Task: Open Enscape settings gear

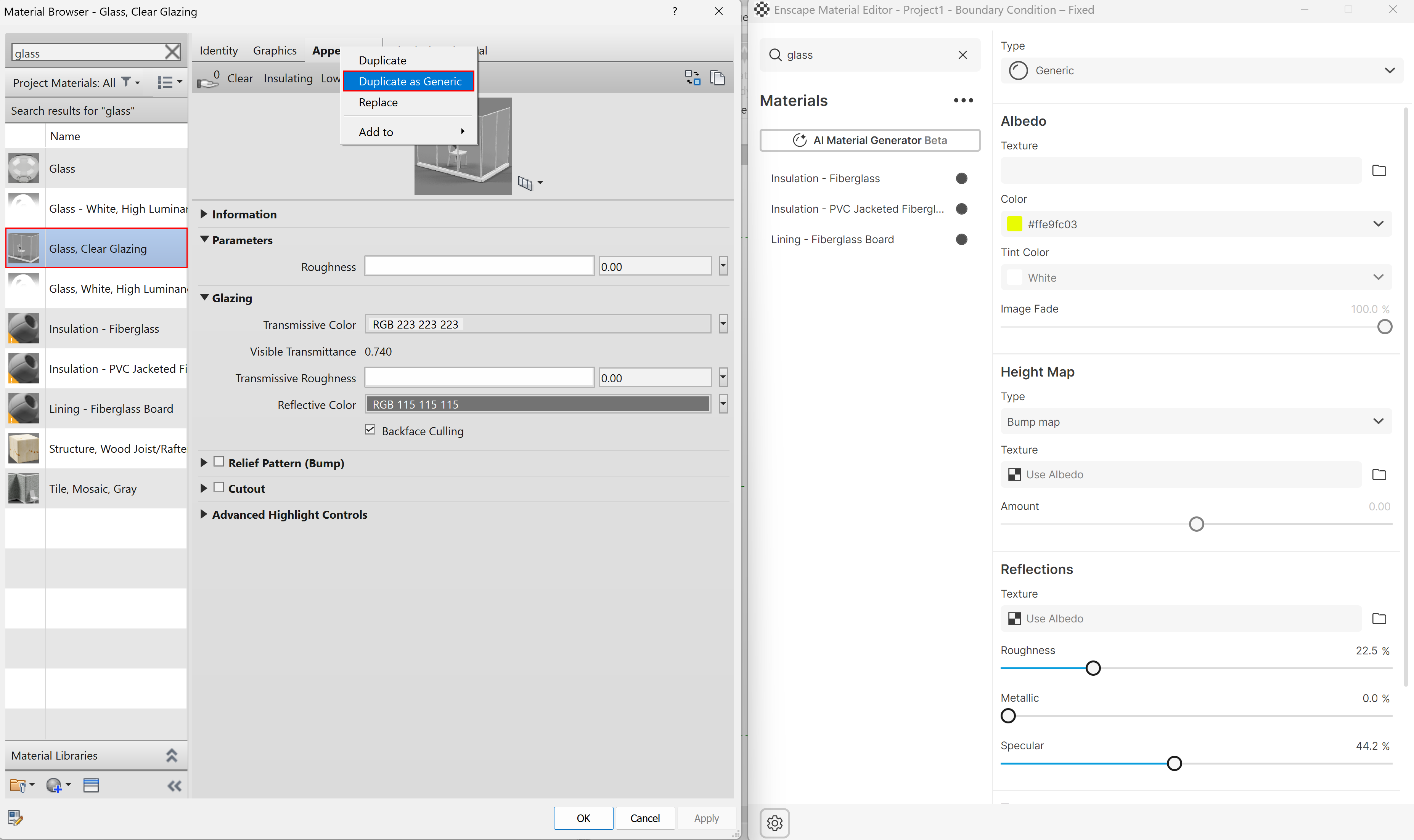Action: 774,822
